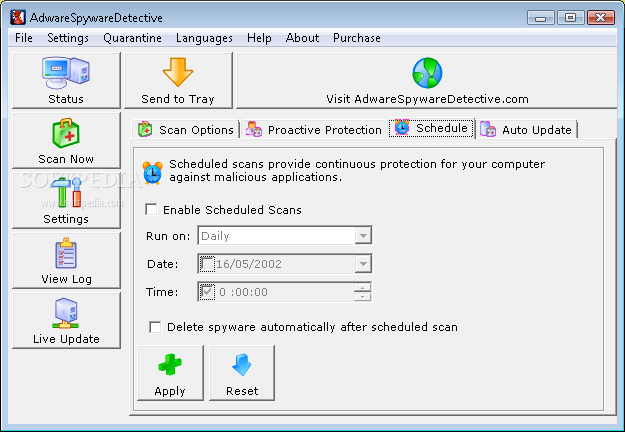625x432 pixels.
Task: Open the Languages menu
Action: point(204,38)
